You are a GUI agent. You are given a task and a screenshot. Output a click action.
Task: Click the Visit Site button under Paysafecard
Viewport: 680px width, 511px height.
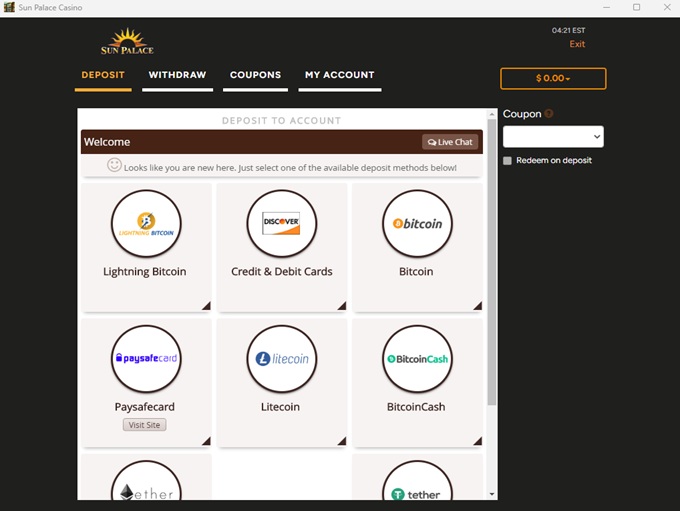145,425
